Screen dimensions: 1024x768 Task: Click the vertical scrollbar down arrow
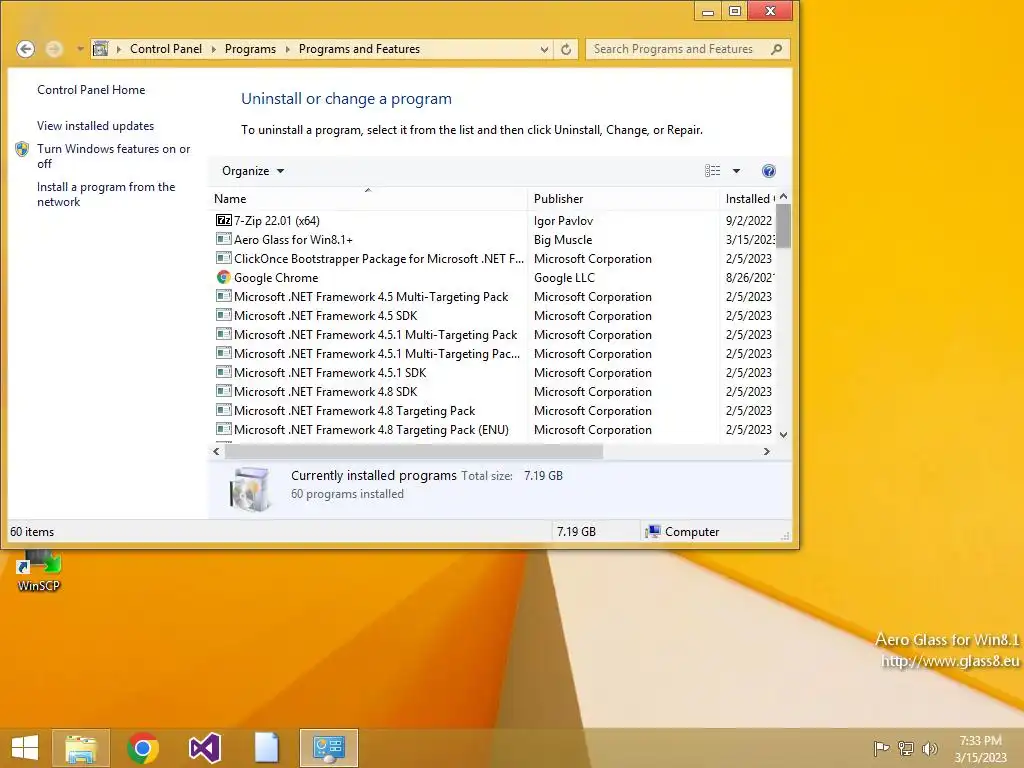[x=784, y=434]
